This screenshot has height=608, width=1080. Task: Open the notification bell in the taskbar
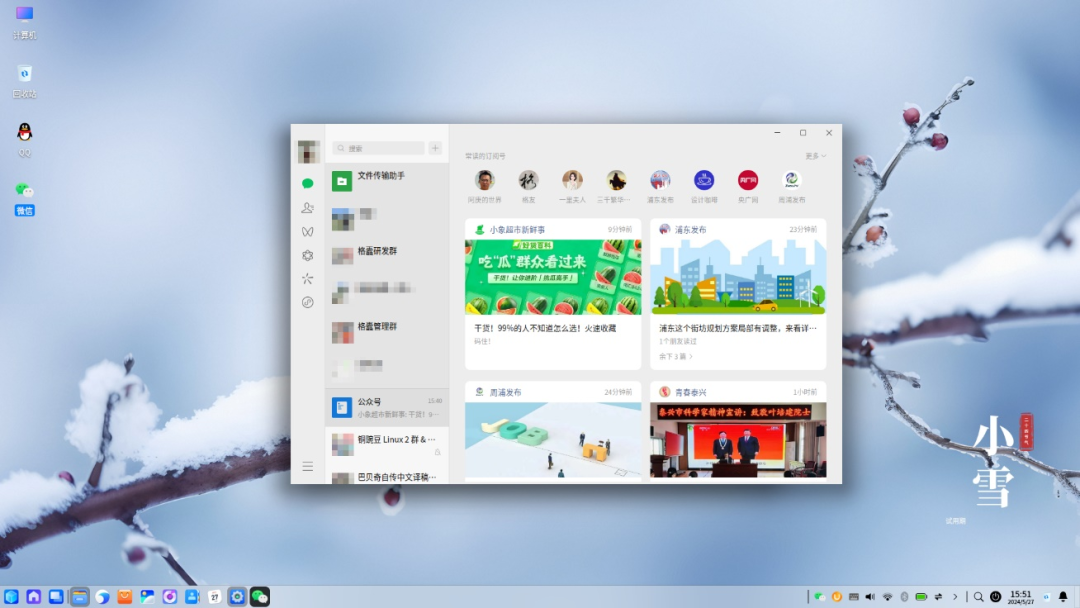(x=1063, y=597)
